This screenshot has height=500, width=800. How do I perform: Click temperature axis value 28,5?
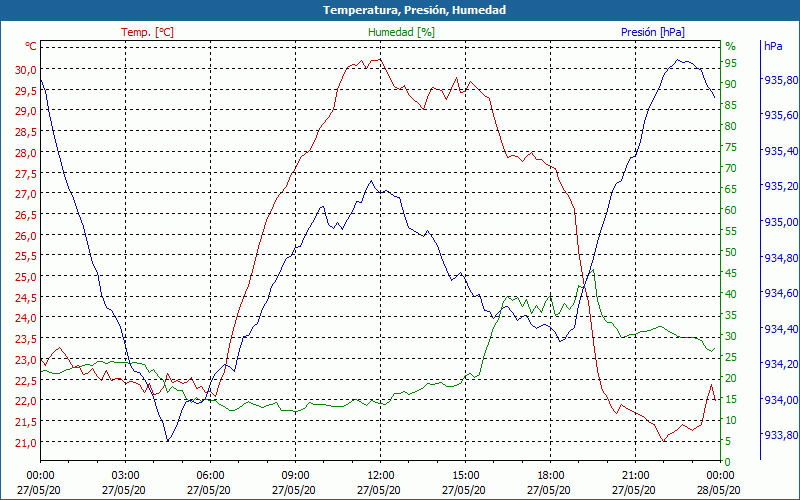[25, 132]
